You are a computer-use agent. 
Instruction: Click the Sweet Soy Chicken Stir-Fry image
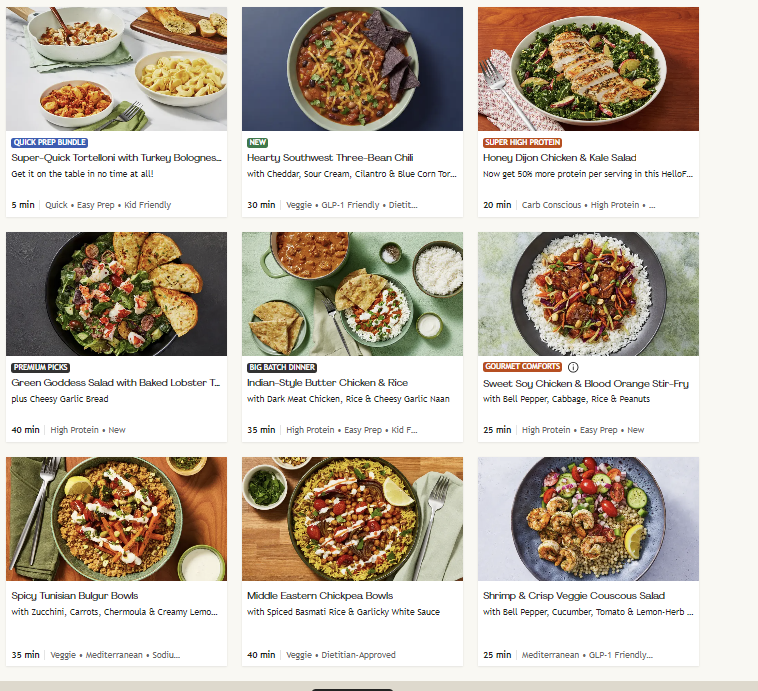[x=588, y=294]
